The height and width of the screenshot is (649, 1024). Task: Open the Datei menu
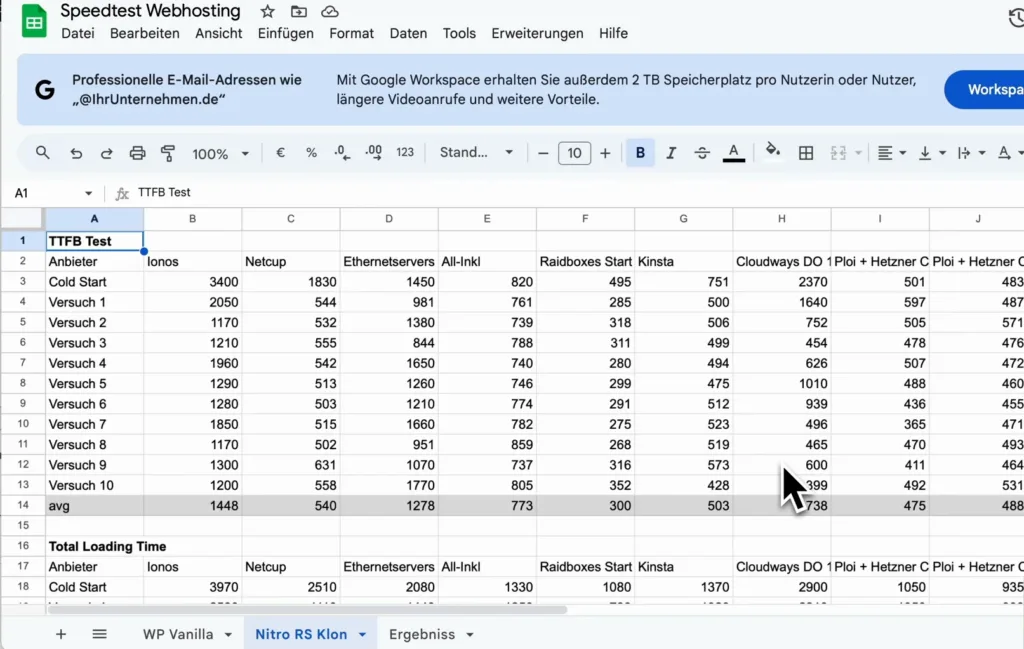(78, 33)
